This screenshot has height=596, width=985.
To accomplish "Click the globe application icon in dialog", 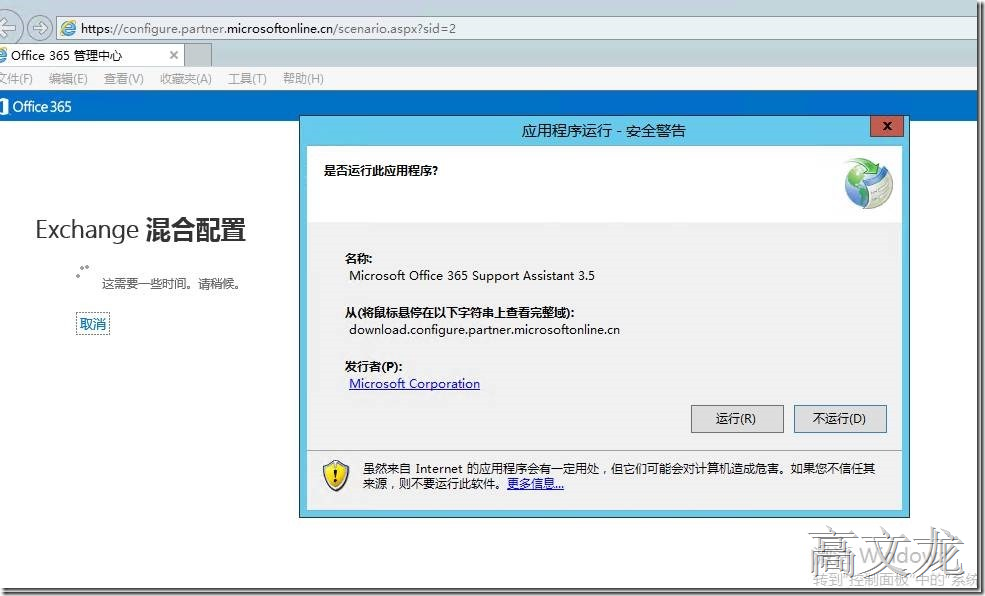I will (868, 183).
